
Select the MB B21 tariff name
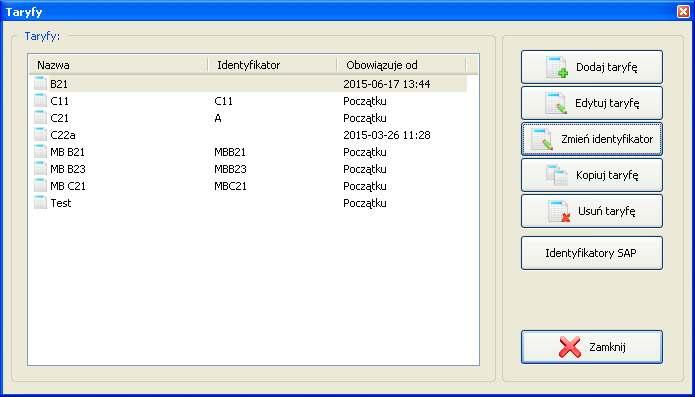67,152
